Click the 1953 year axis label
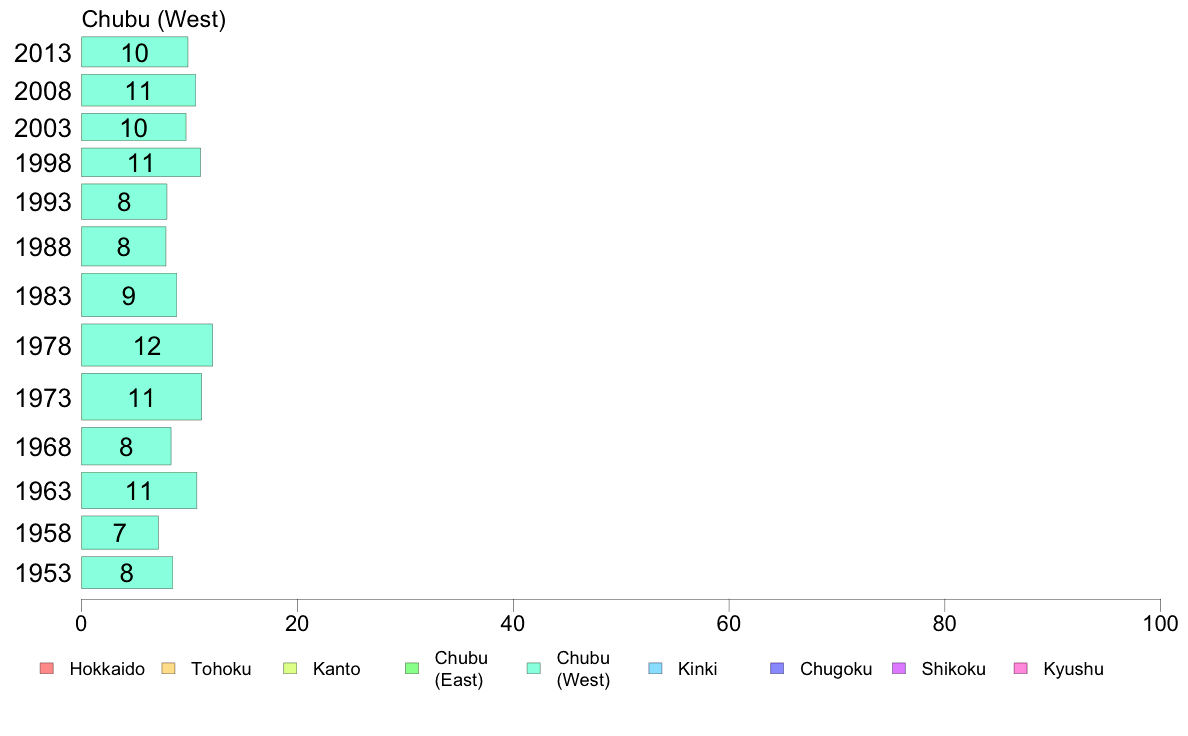Screen dimensions: 1188x736 [x=43, y=573]
